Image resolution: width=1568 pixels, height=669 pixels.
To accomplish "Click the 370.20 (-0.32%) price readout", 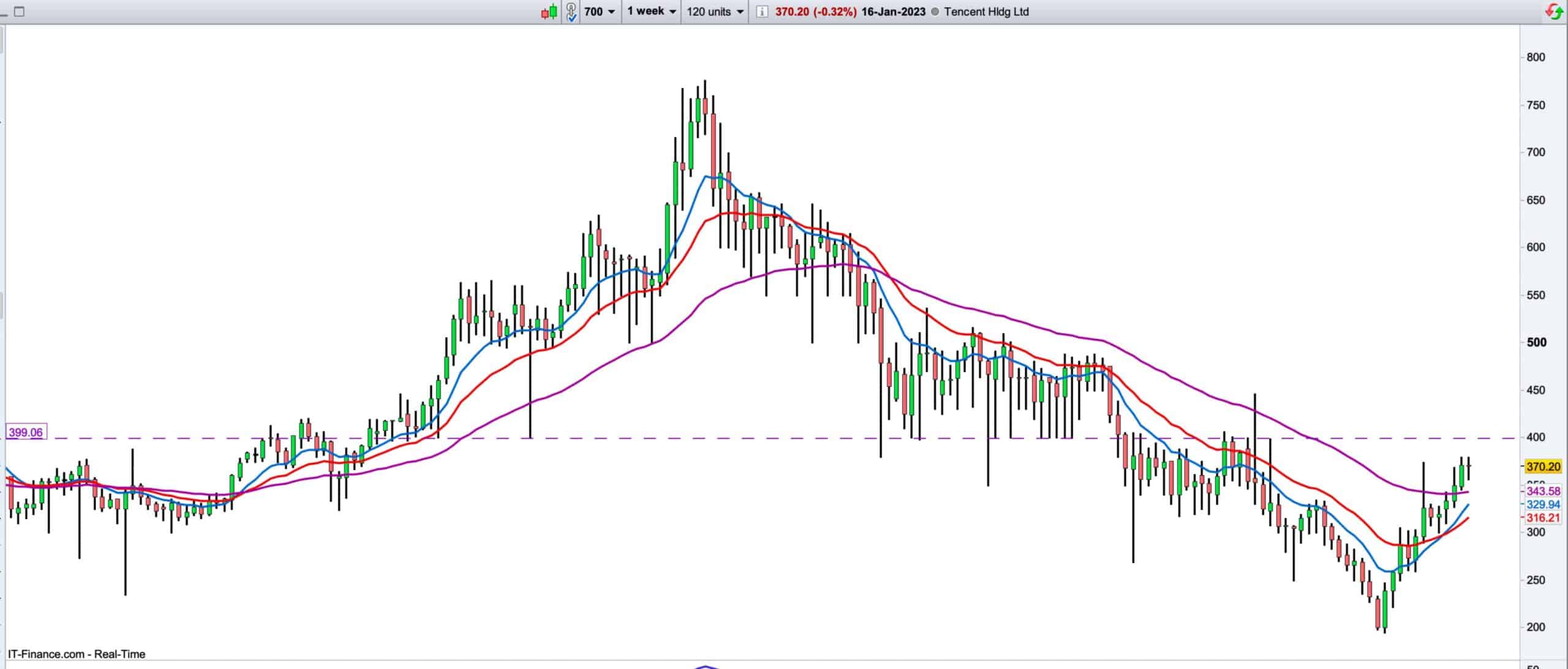I will (815, 12).
